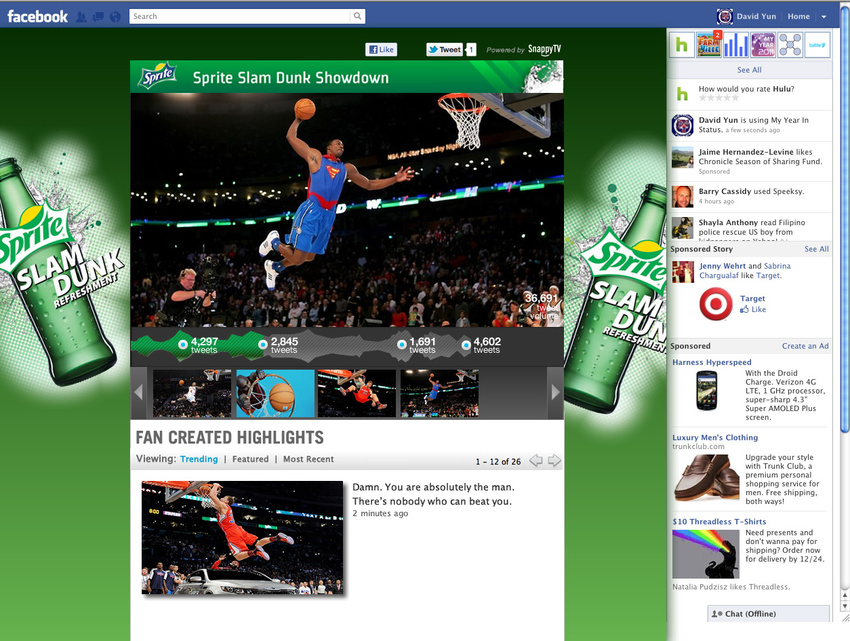The width and height of the screenshot is (850, 641).
Task: Click the Tweet button
Action: pyautogui.click(x=444, y=49)
